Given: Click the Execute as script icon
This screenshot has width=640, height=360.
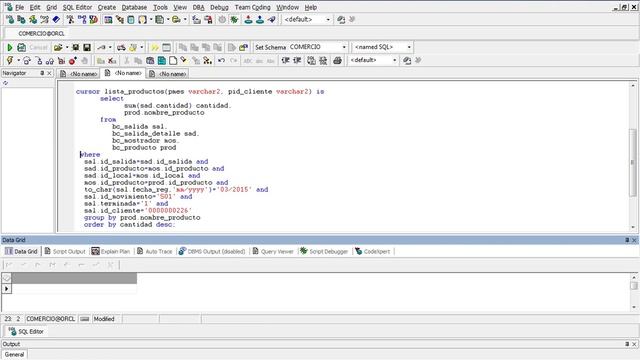Looking at the screenshot, I should [21, 47].
